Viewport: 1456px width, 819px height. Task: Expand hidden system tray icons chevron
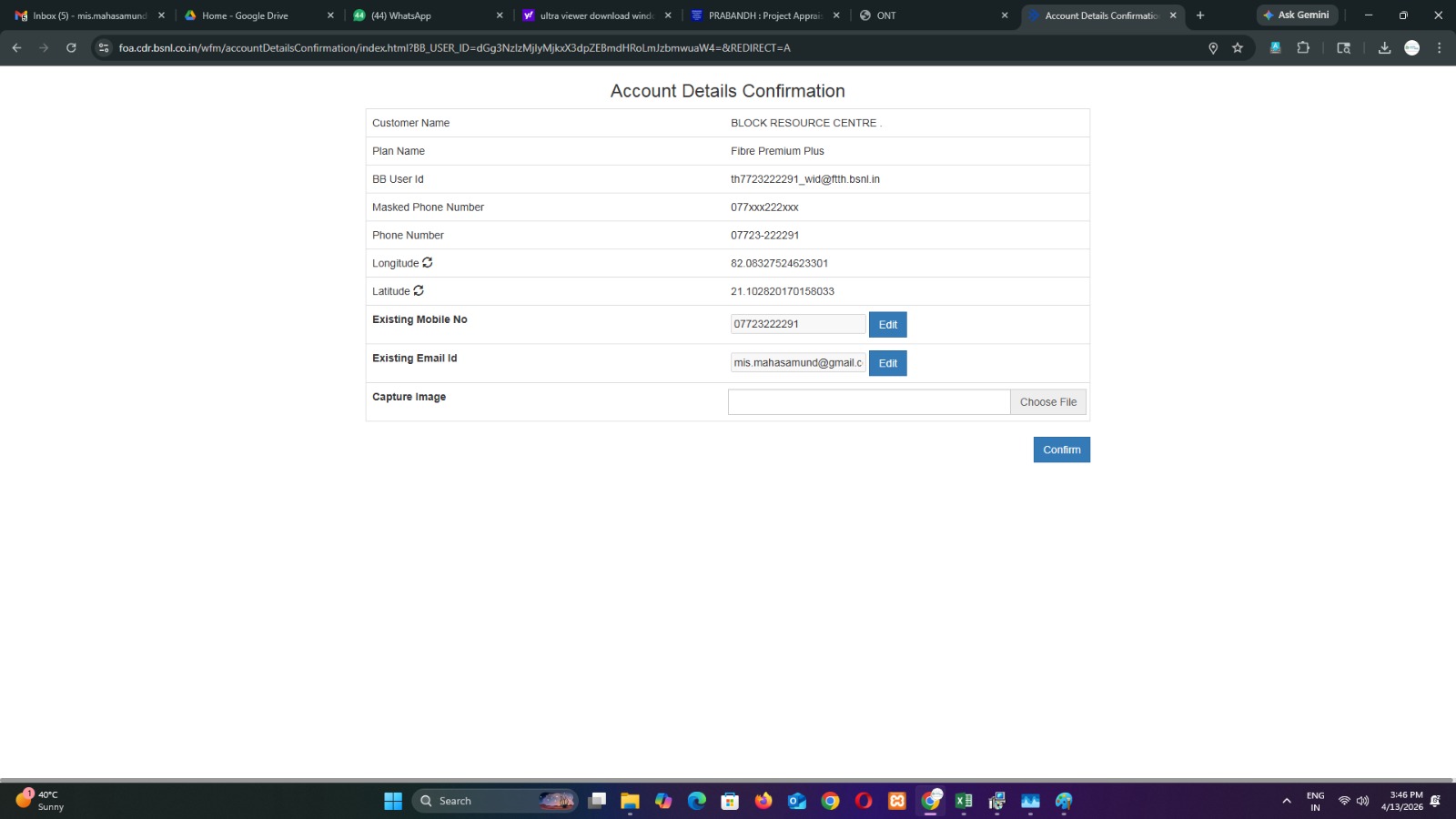tap(1286, 801)
